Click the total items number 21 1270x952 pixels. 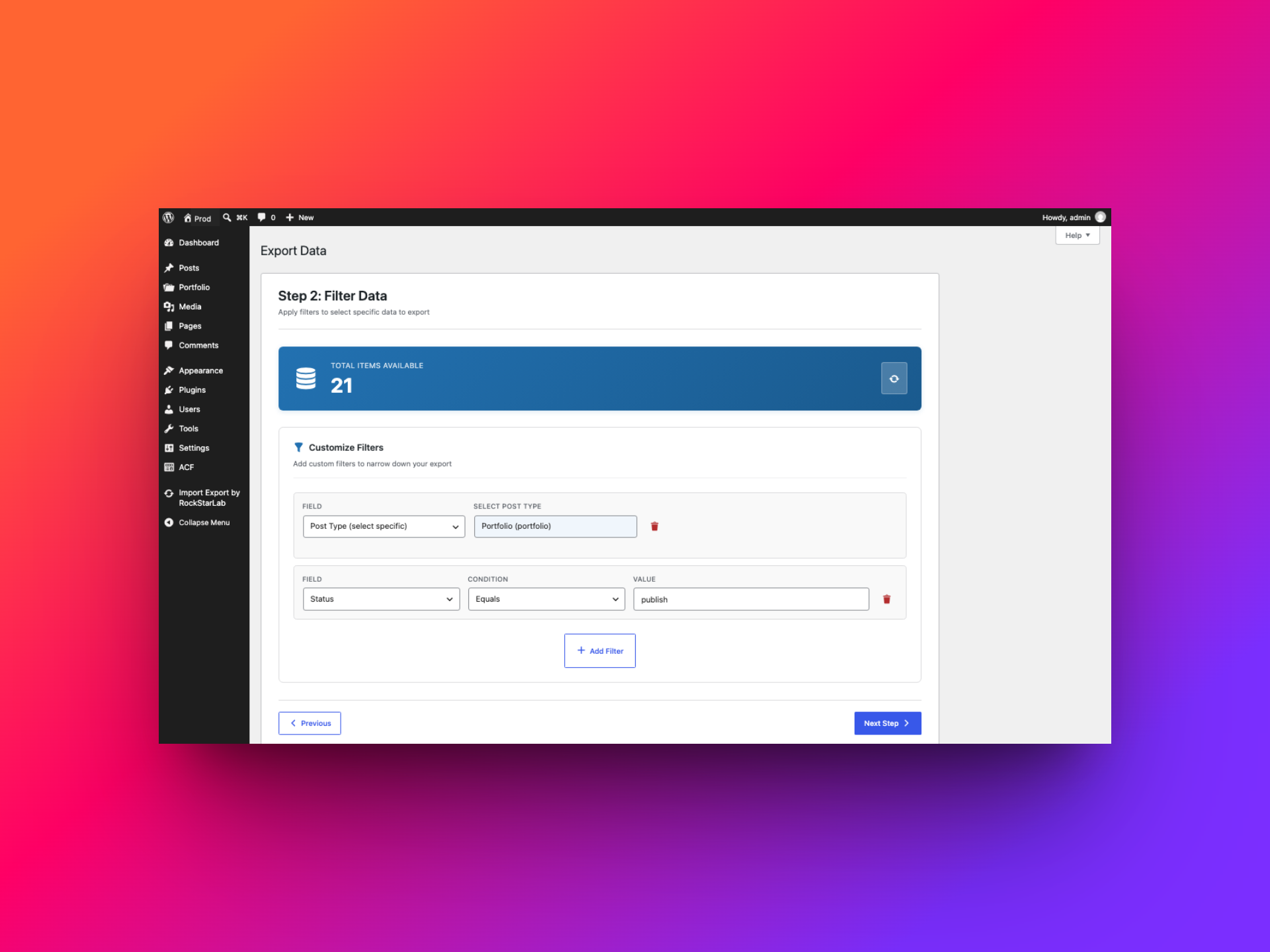click(x=341, y=385)
